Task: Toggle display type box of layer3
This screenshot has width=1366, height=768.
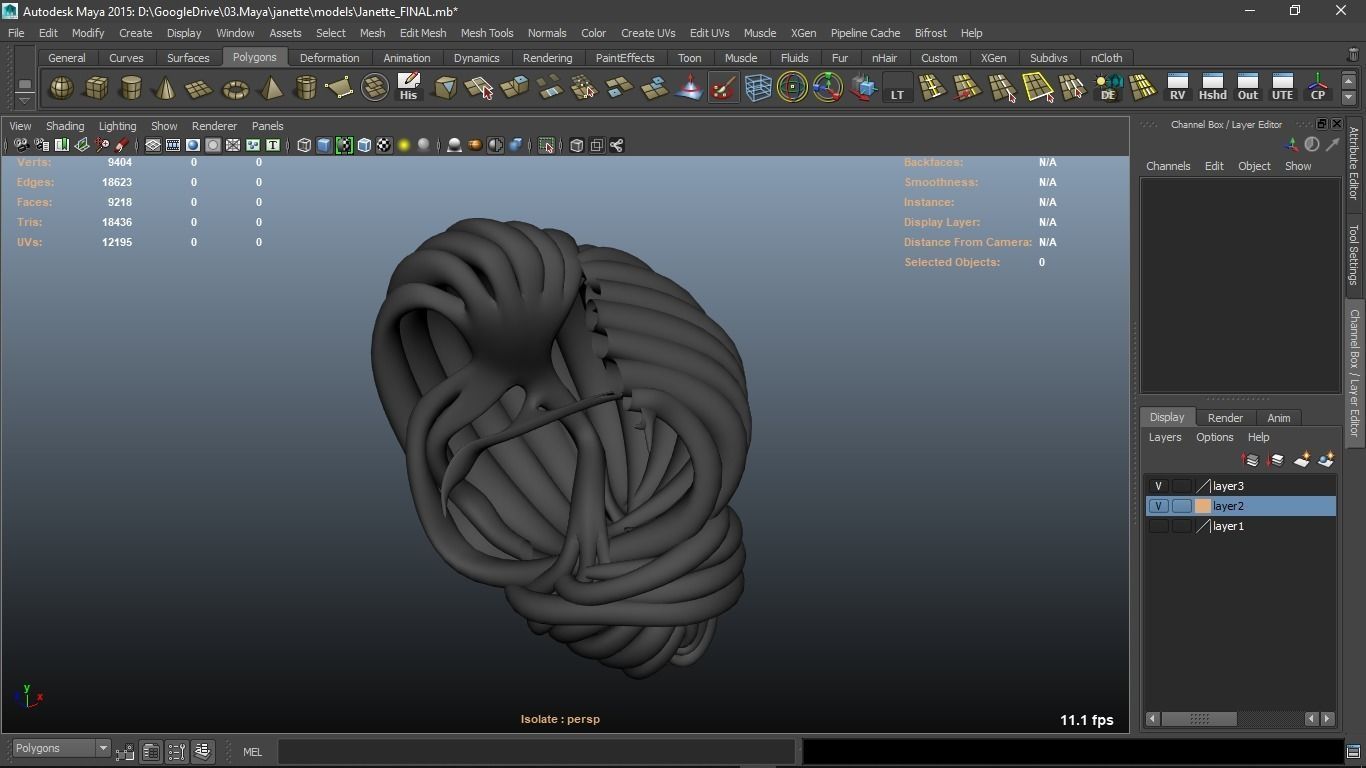Action: tap(1181, 486)
